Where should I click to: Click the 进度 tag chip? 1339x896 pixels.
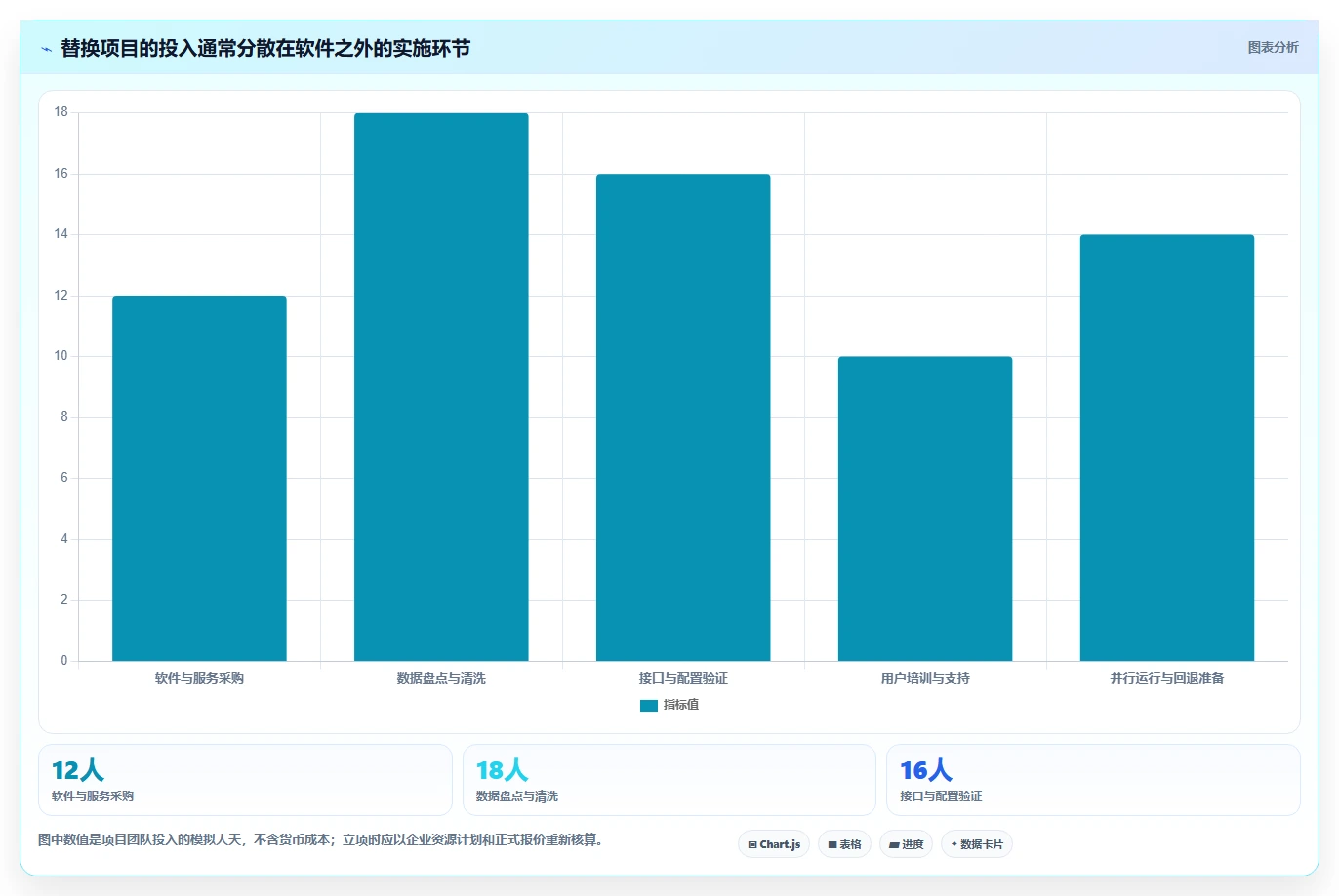click(907, 844)
